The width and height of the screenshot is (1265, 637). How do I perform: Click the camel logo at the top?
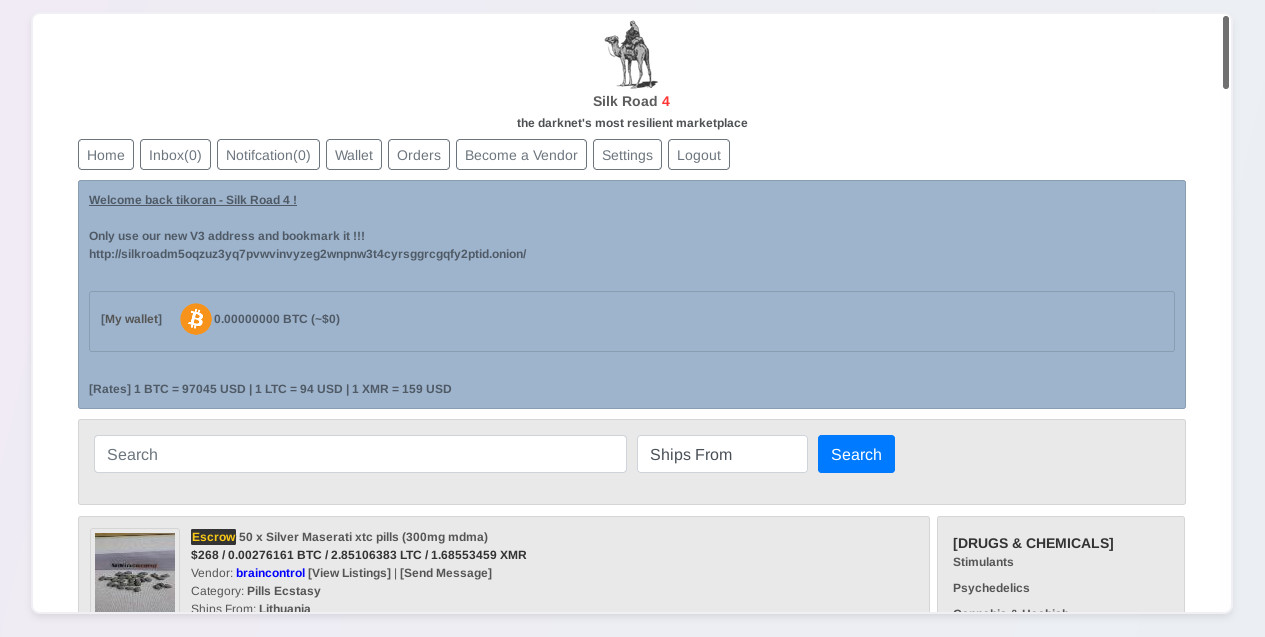tap(631, 54)
